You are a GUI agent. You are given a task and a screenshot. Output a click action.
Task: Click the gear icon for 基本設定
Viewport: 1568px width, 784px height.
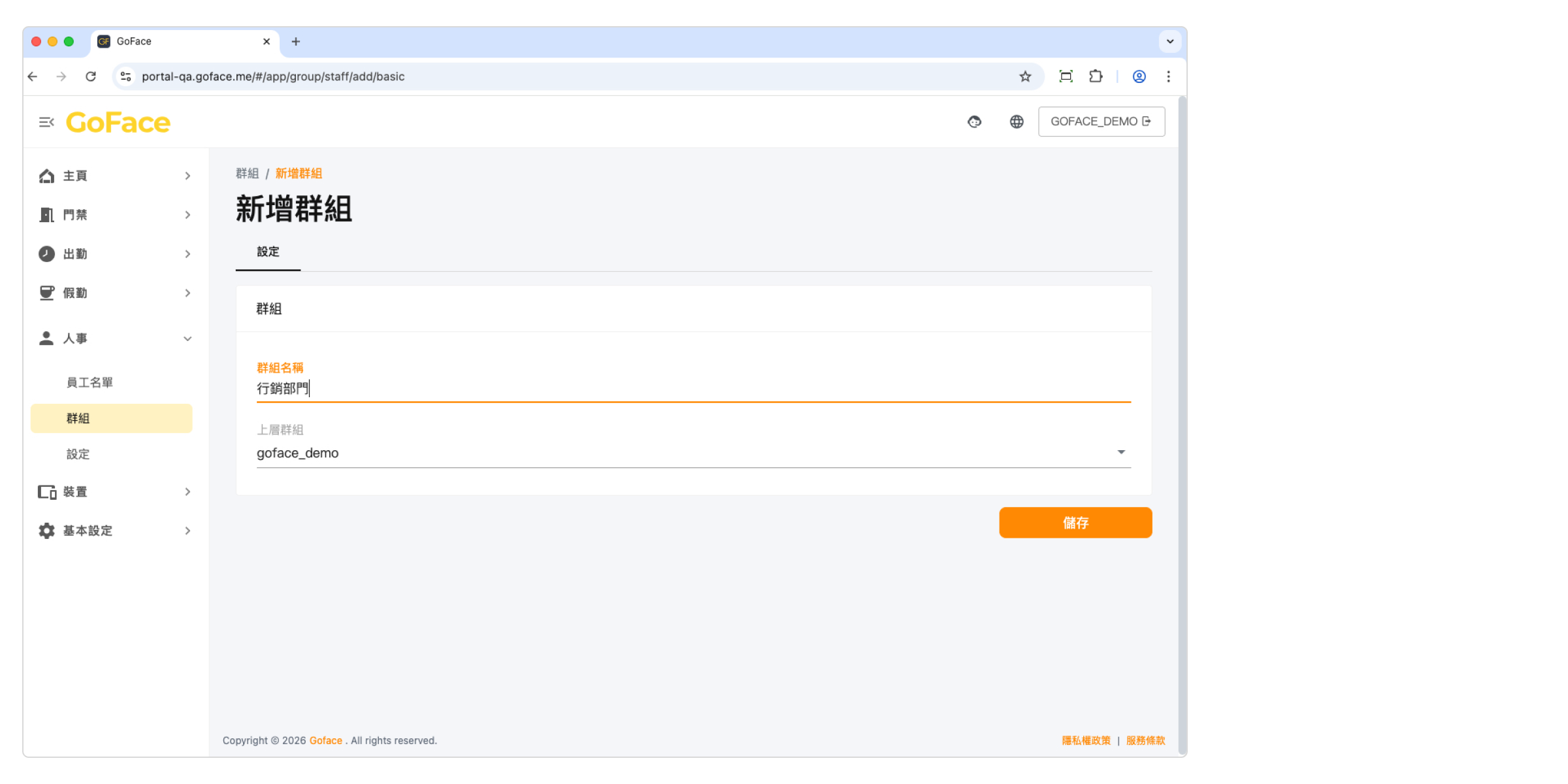[46, 531]
